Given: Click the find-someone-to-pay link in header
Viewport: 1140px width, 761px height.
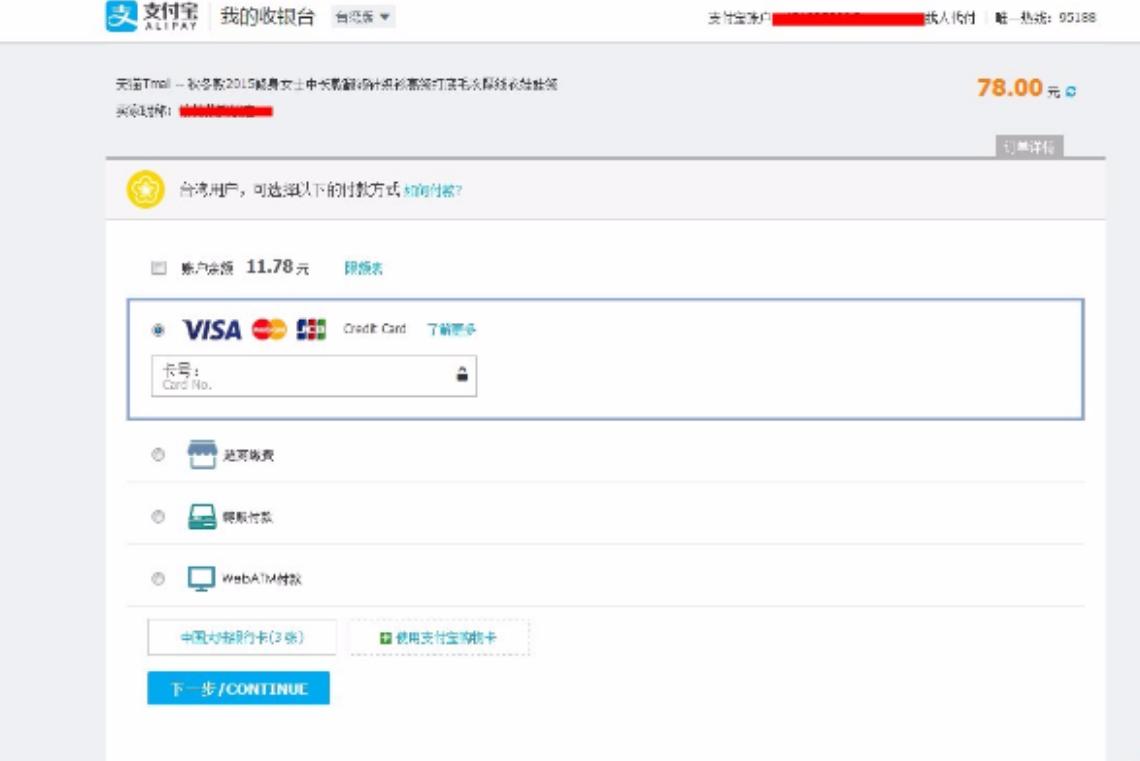Looking at the screenshot, I should point(950,17).
